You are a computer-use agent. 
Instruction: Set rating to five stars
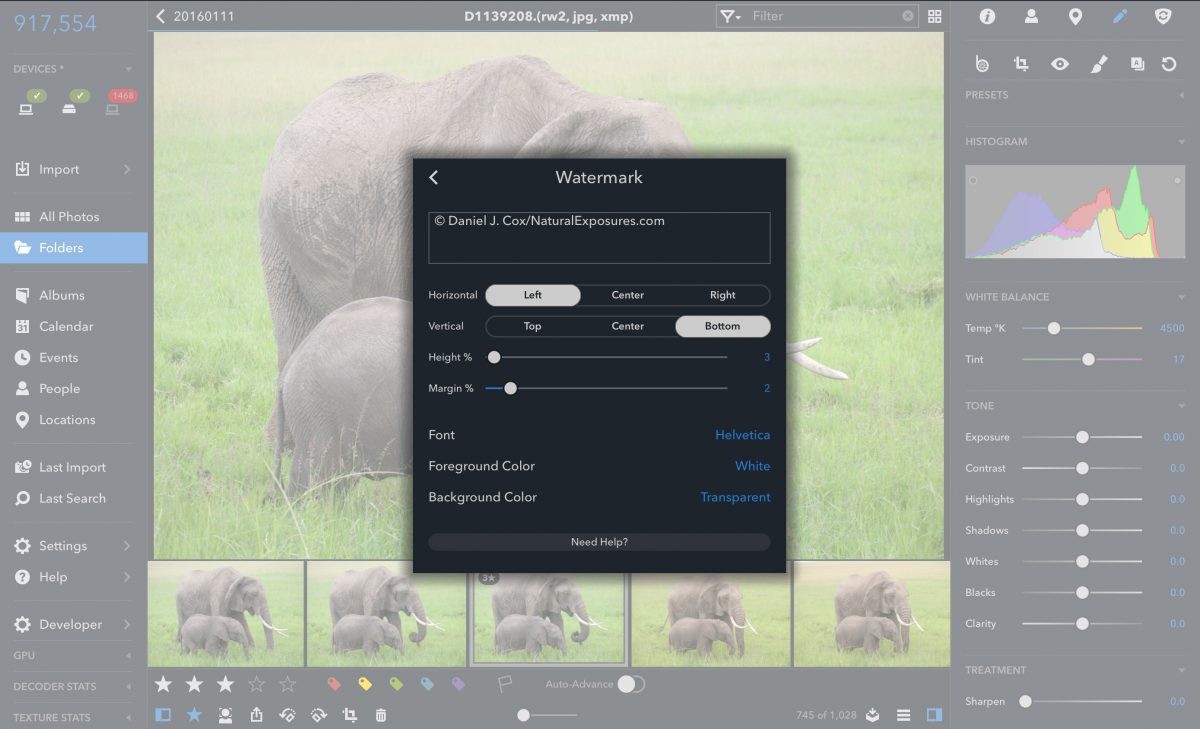tap(288, 684)
